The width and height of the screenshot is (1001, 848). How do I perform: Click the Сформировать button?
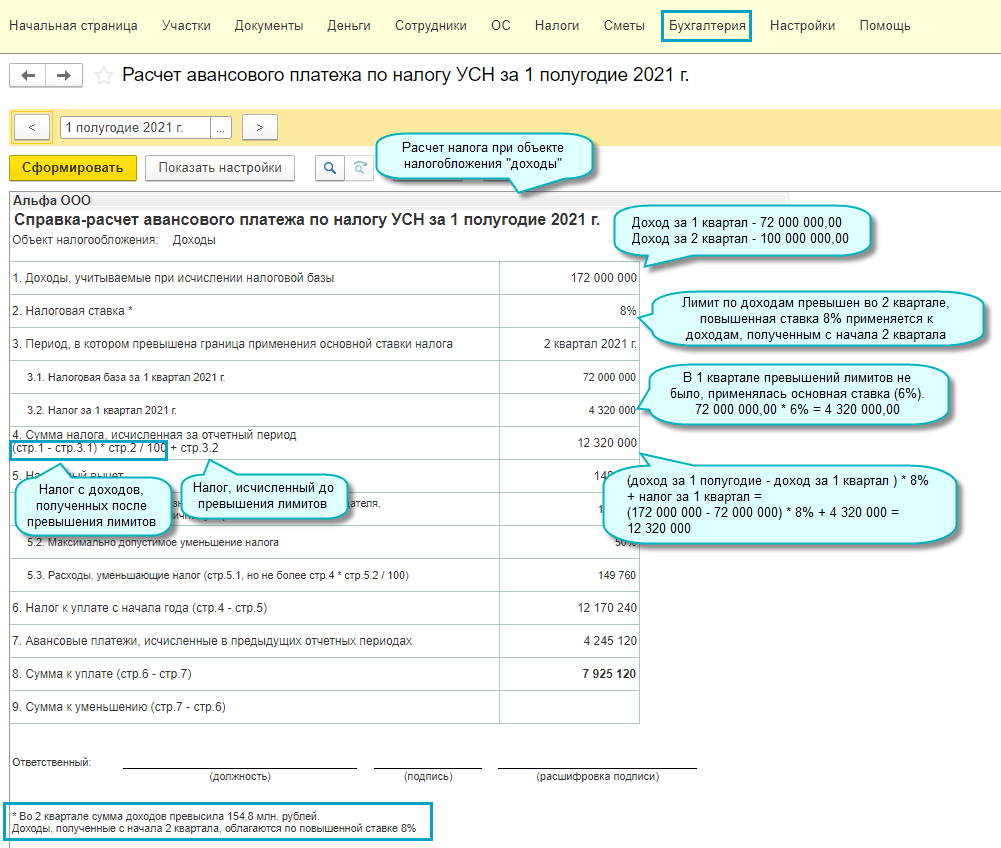[73, 168]
